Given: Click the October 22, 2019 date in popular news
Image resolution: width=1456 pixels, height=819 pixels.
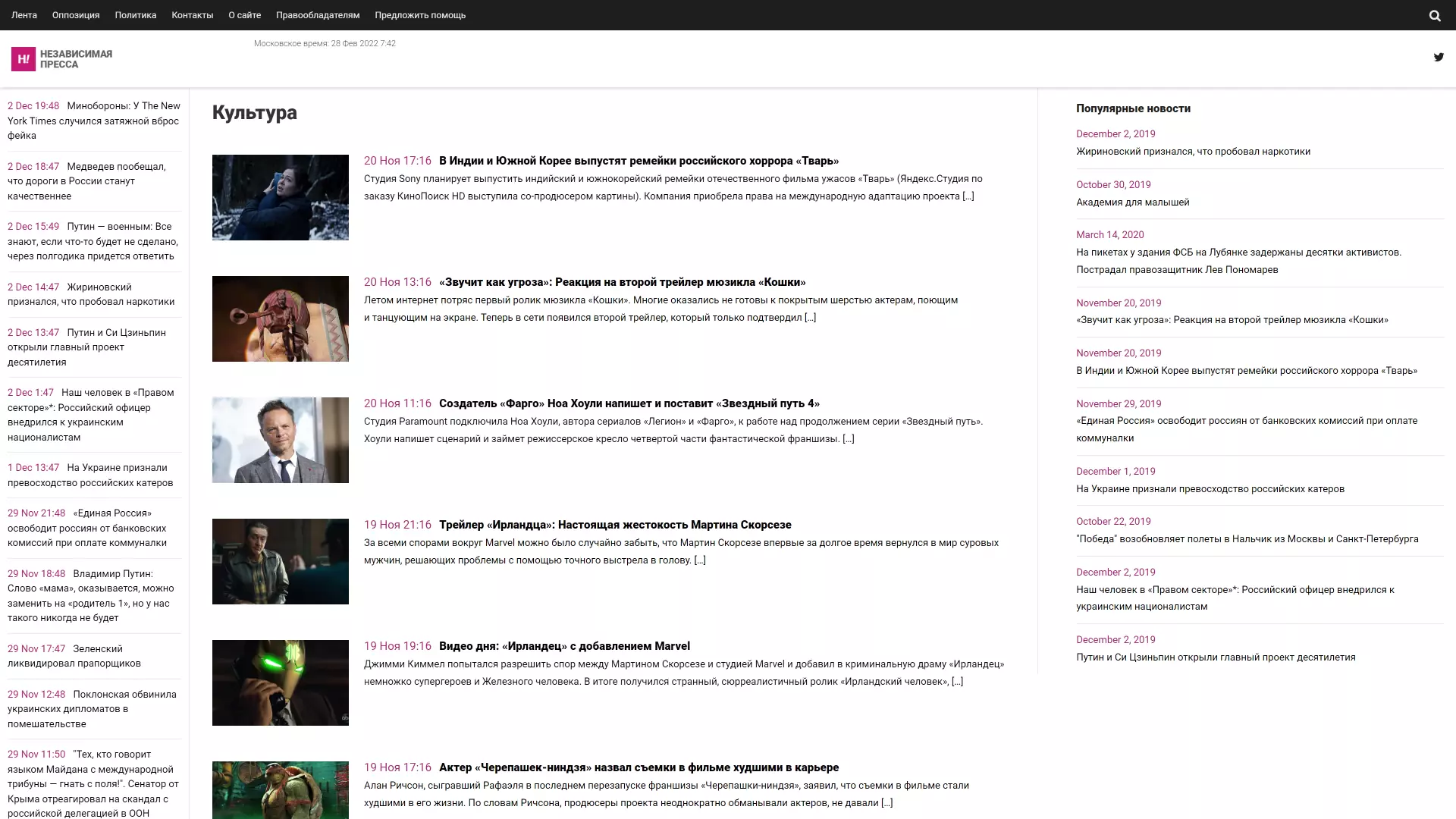Looking at the screenshot, I should pos(1113,522).
